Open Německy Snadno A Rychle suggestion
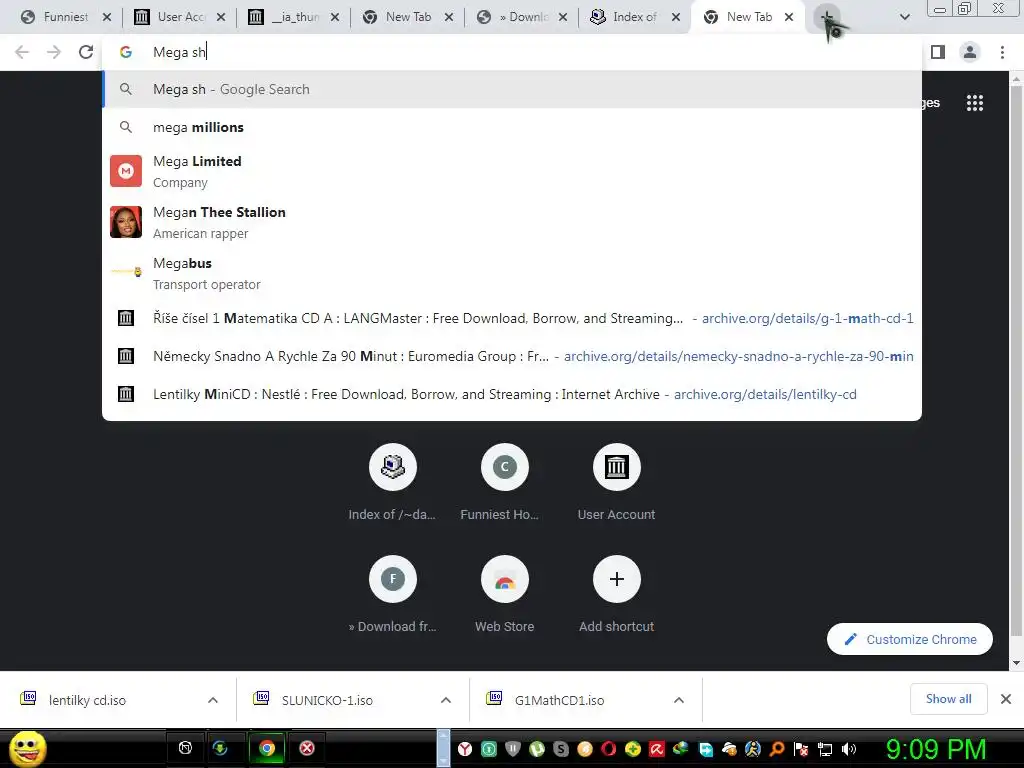Viewport: 1024px width, 768px height. point(512,356)
